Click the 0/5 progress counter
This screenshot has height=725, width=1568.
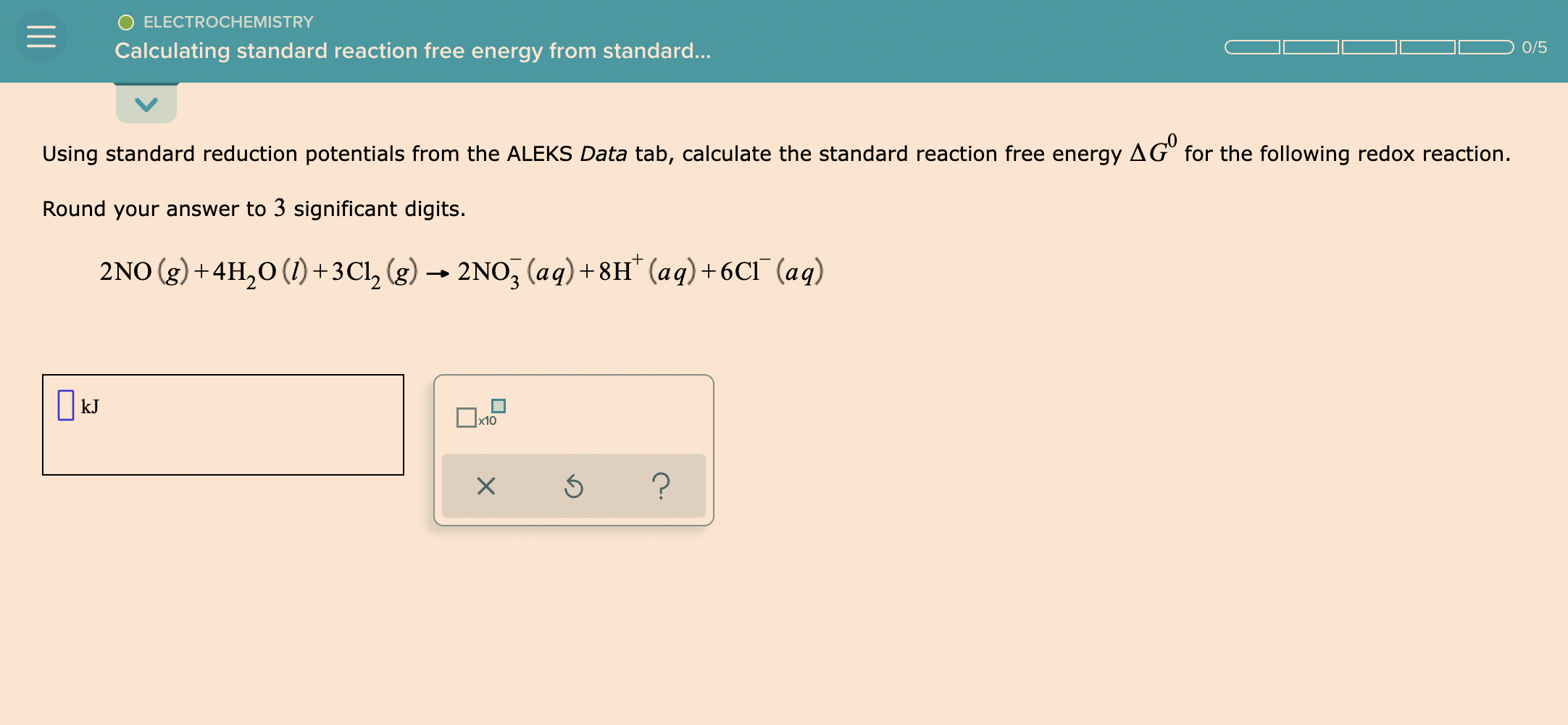(1533, 46)
